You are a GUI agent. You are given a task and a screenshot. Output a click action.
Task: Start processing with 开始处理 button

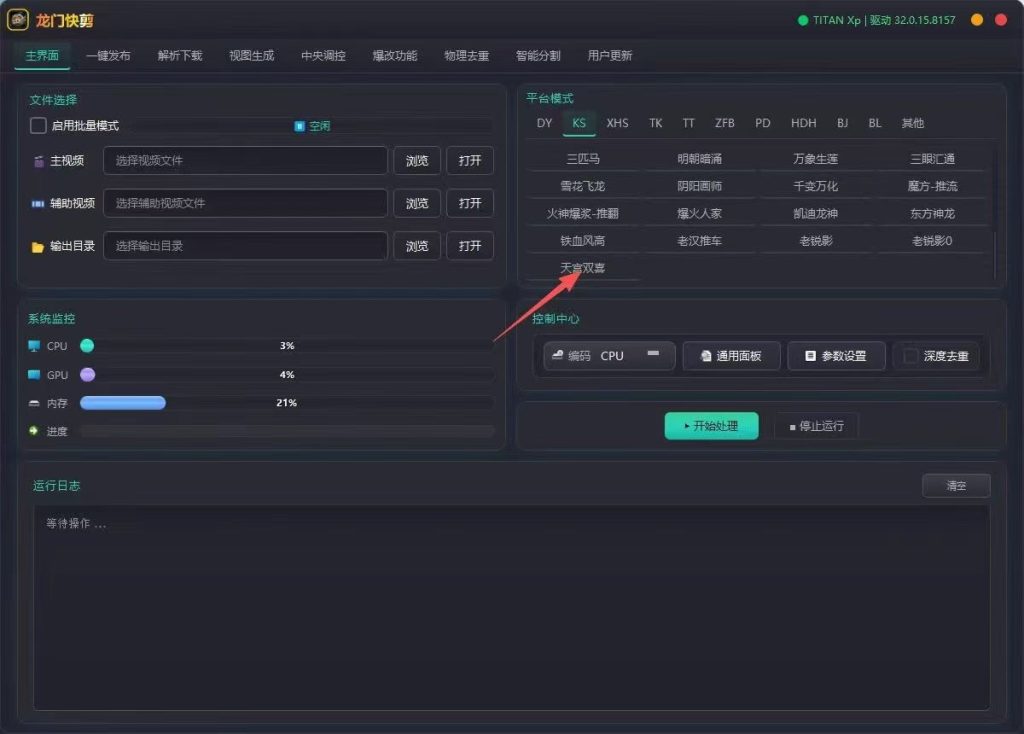[711, 426]
